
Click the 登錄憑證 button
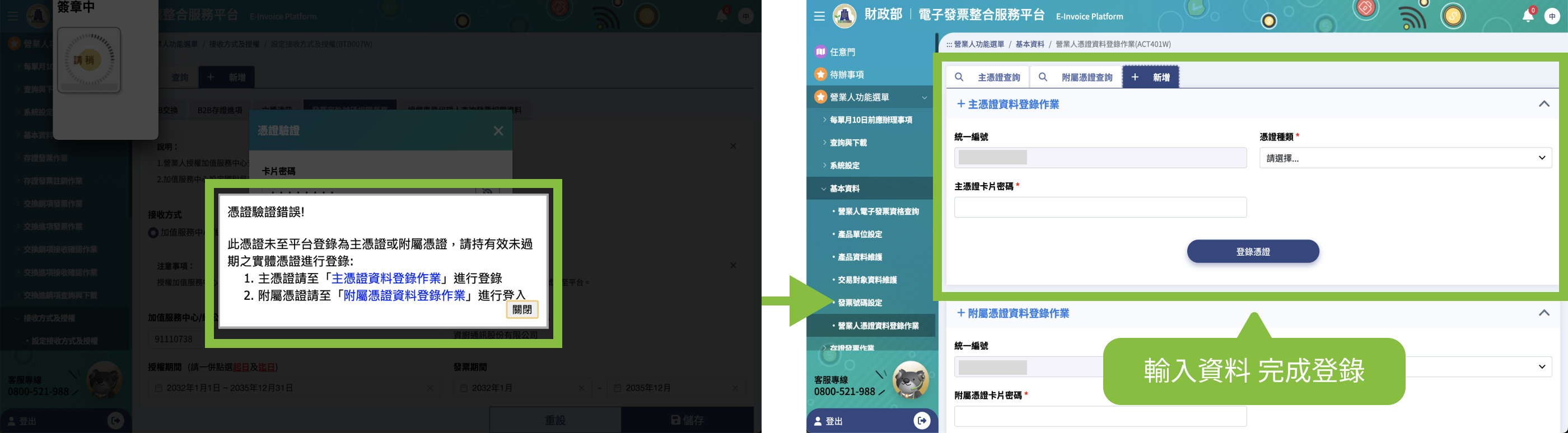click(x=1253, y=252)
